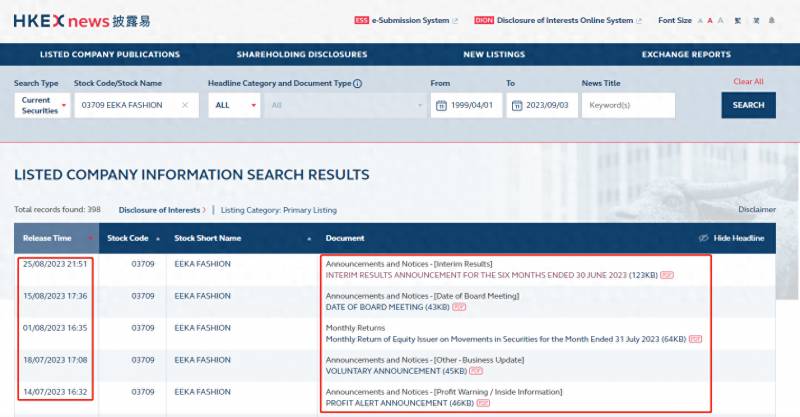Sort by Release Time column
The width and height of the screenshot is (800, 417).
[x=57, y=238]
